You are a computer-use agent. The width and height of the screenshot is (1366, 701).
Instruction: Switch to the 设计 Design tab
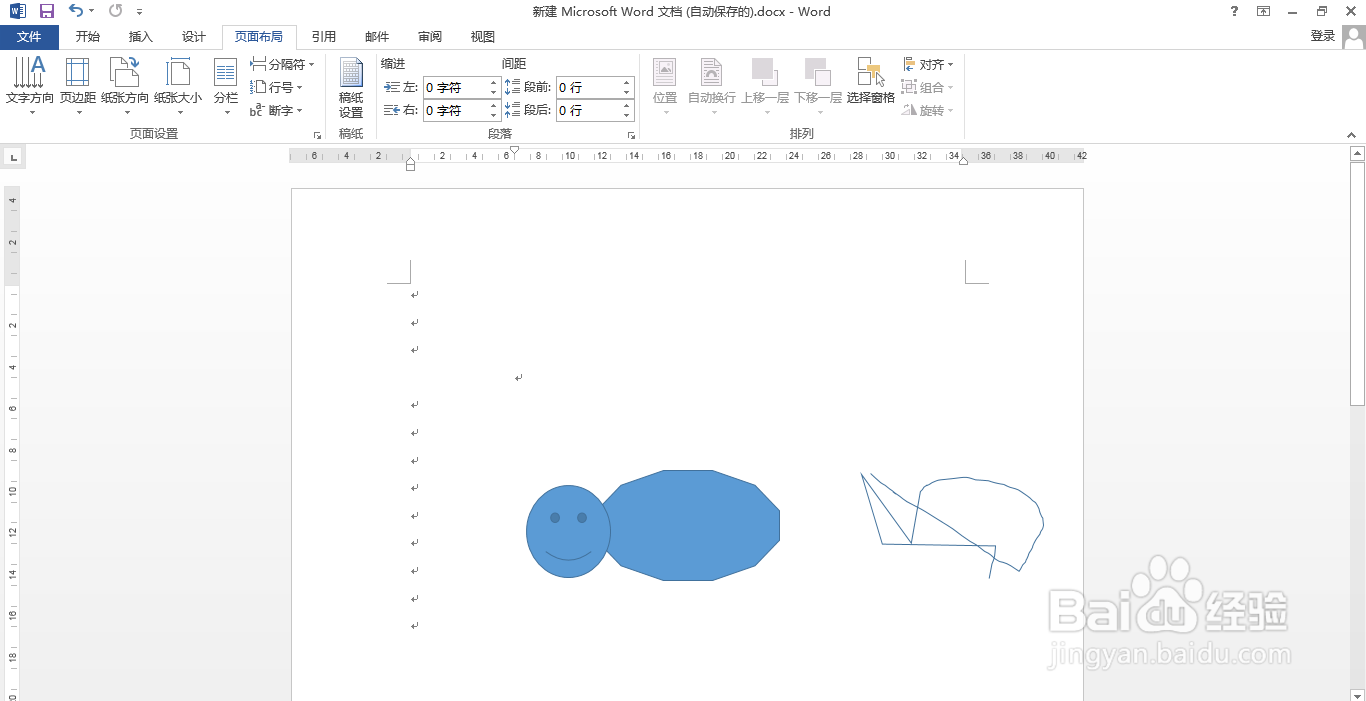tap(194, 37)
